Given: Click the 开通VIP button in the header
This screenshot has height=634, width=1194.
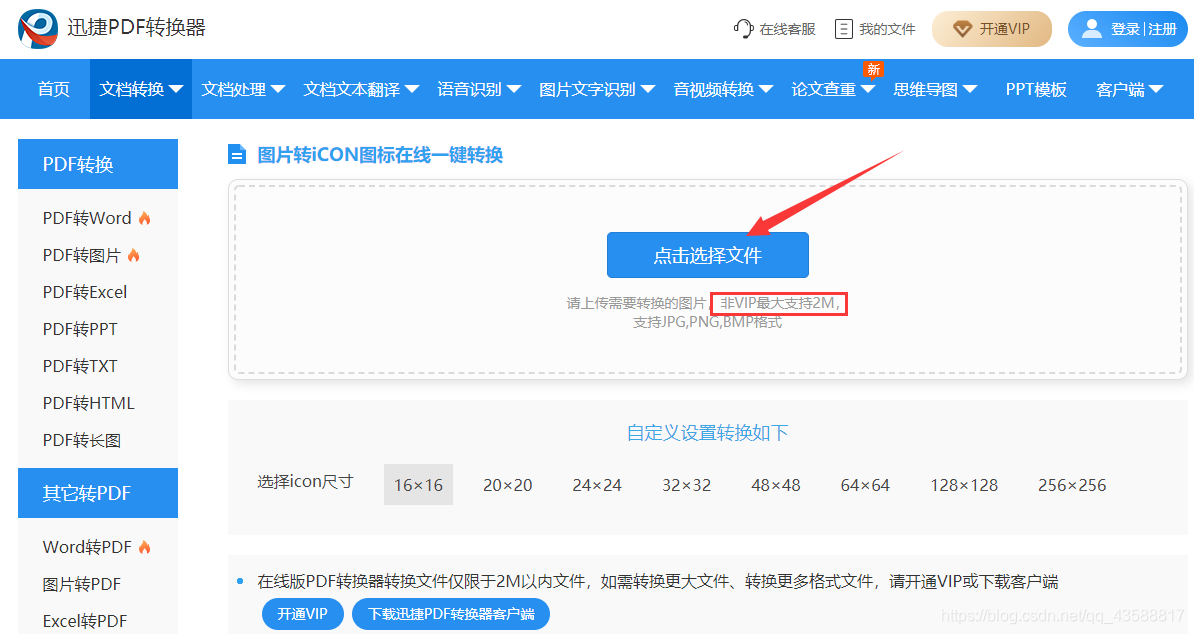Looking at the screenshot, I should [x=991, y=29].
